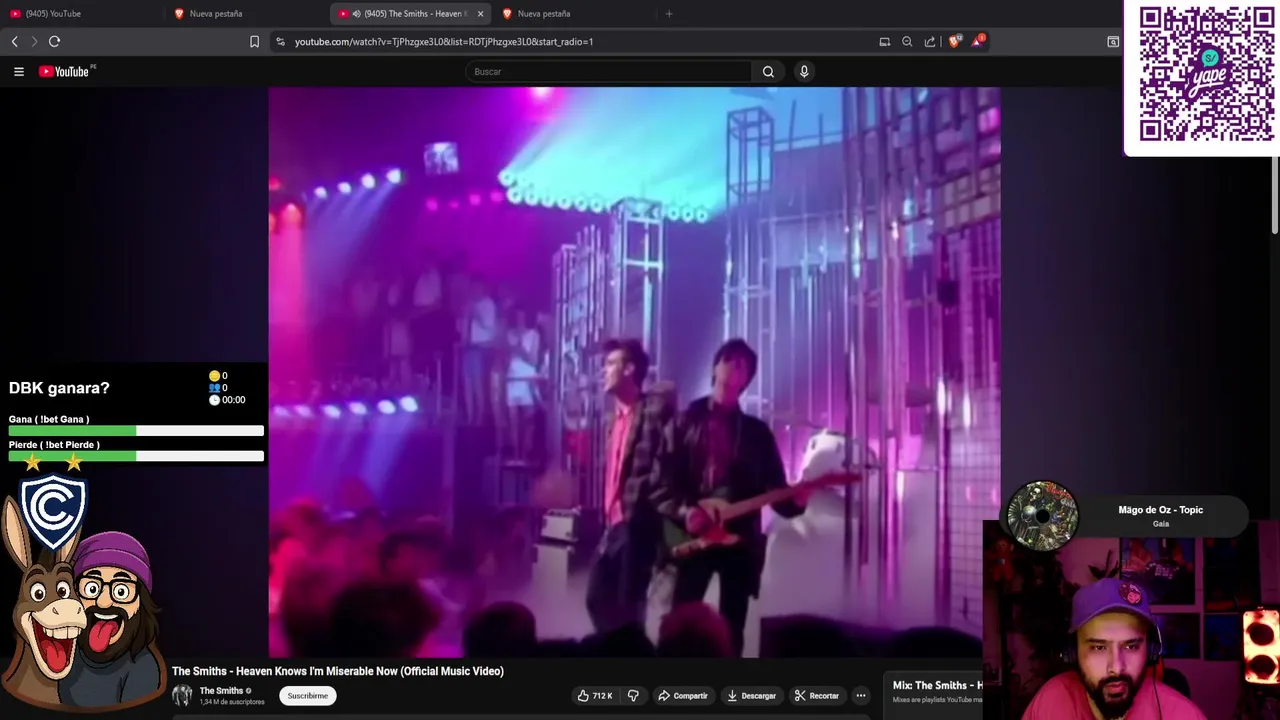Open The Smiths channel name link
Image resolution: width=1280 pixels, height=720 pixels.
(221, 690)
